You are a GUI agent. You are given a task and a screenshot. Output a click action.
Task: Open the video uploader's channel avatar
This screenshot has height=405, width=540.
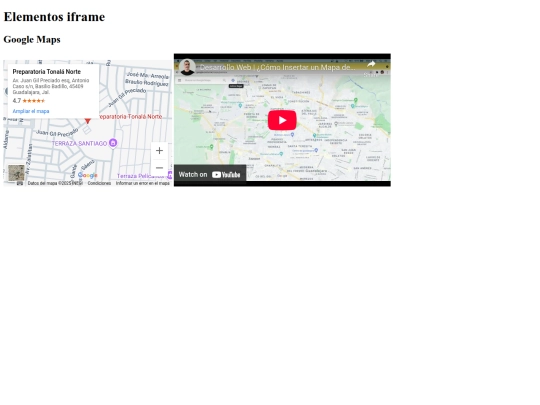coord(187,67)
